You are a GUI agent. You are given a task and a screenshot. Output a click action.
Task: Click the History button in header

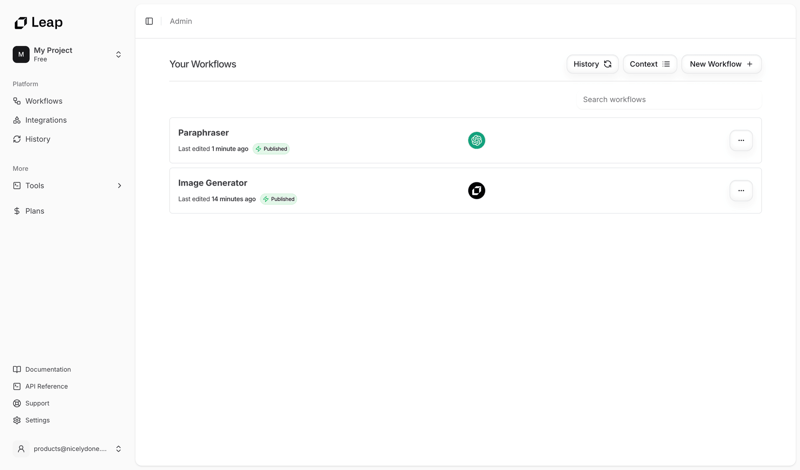(x=592, y=64)
